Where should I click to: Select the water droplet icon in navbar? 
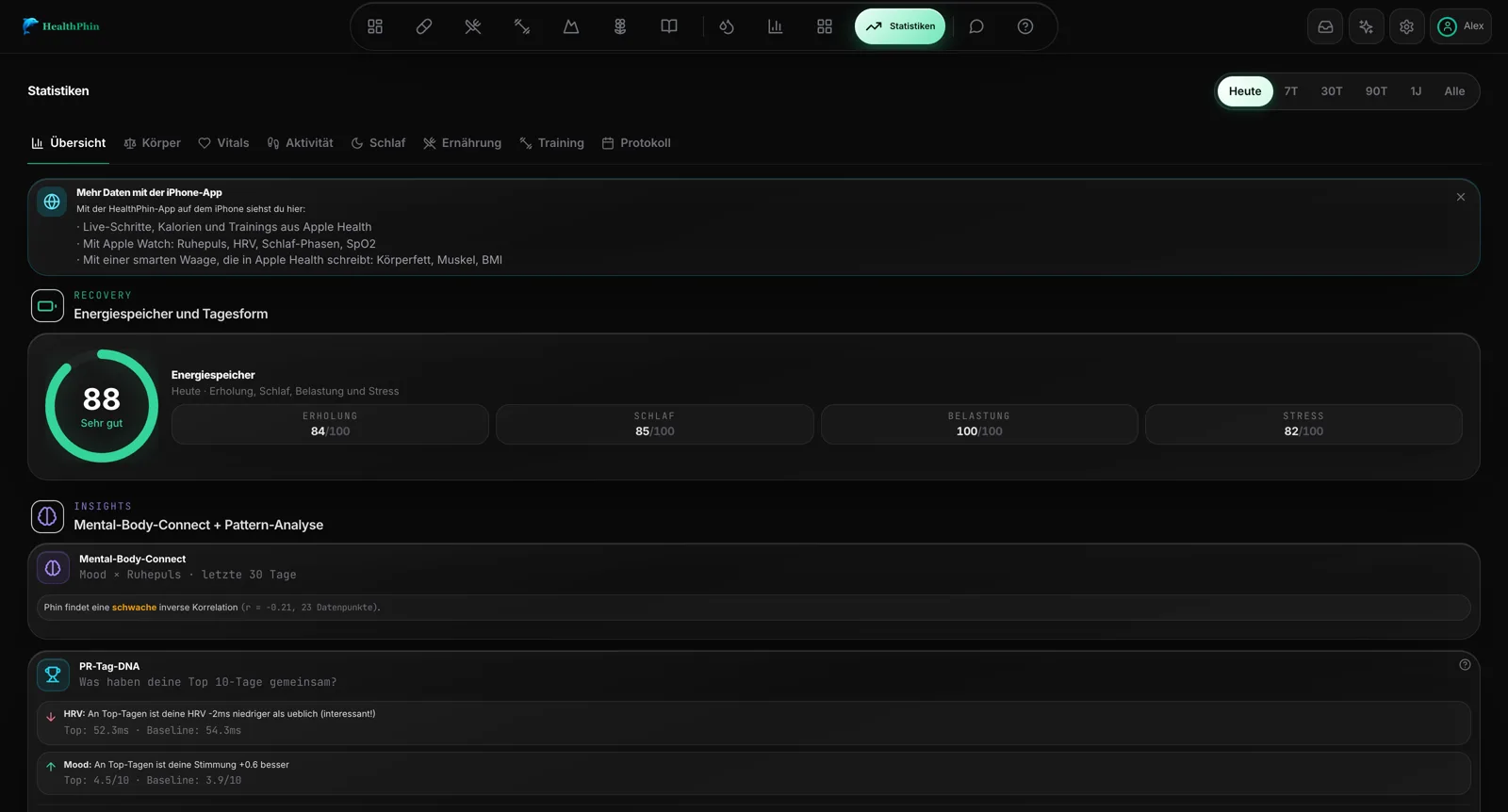click(x=727, y=26)
